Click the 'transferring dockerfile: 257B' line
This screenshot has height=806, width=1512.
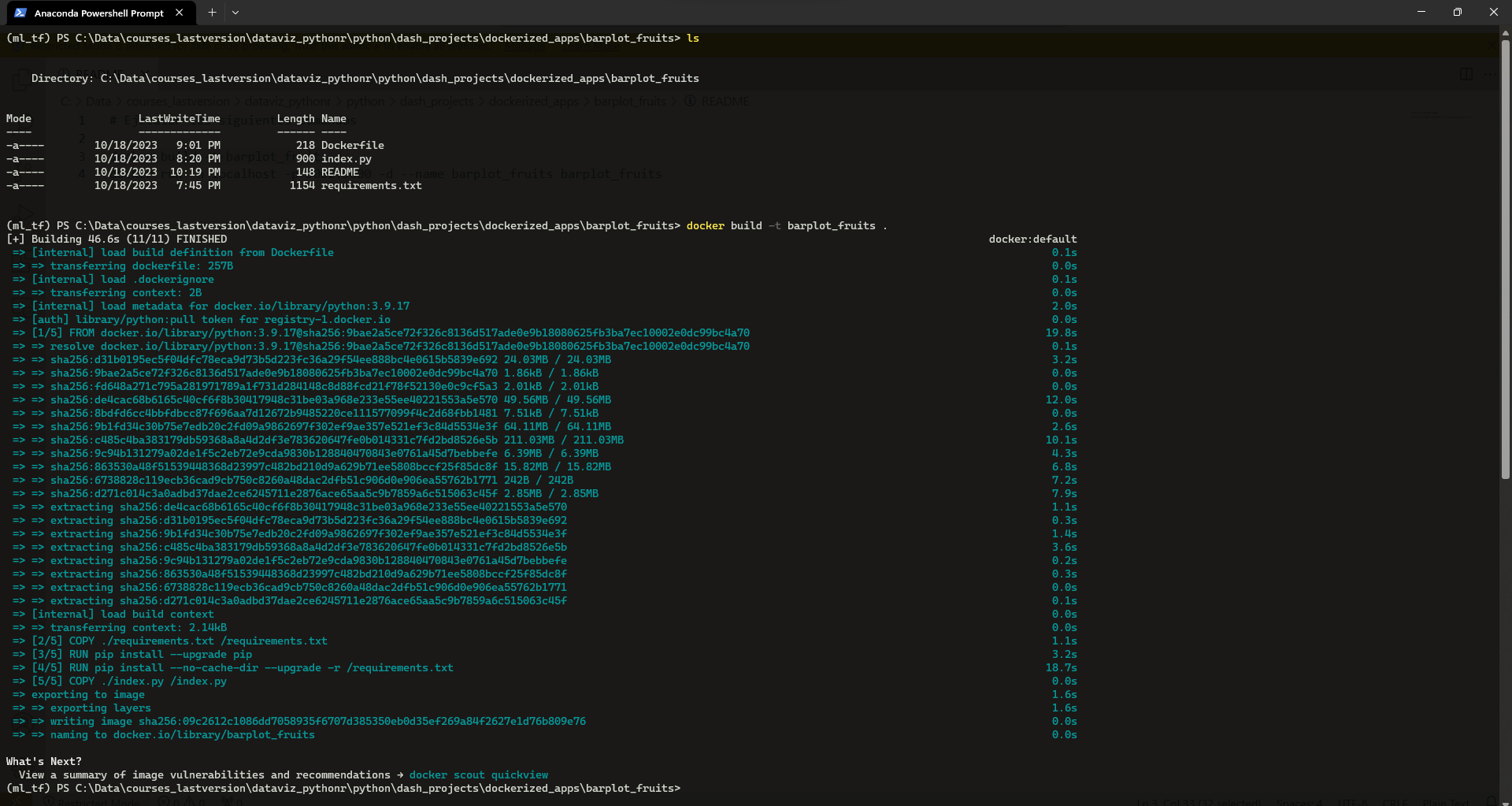(123, 266)
